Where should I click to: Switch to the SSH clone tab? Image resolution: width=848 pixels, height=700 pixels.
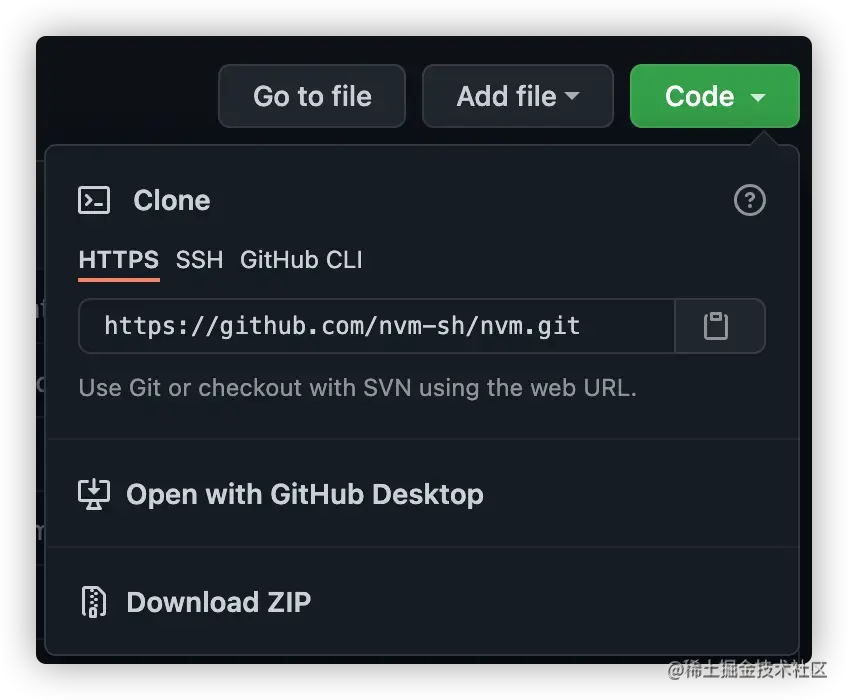tap(199, 260)
